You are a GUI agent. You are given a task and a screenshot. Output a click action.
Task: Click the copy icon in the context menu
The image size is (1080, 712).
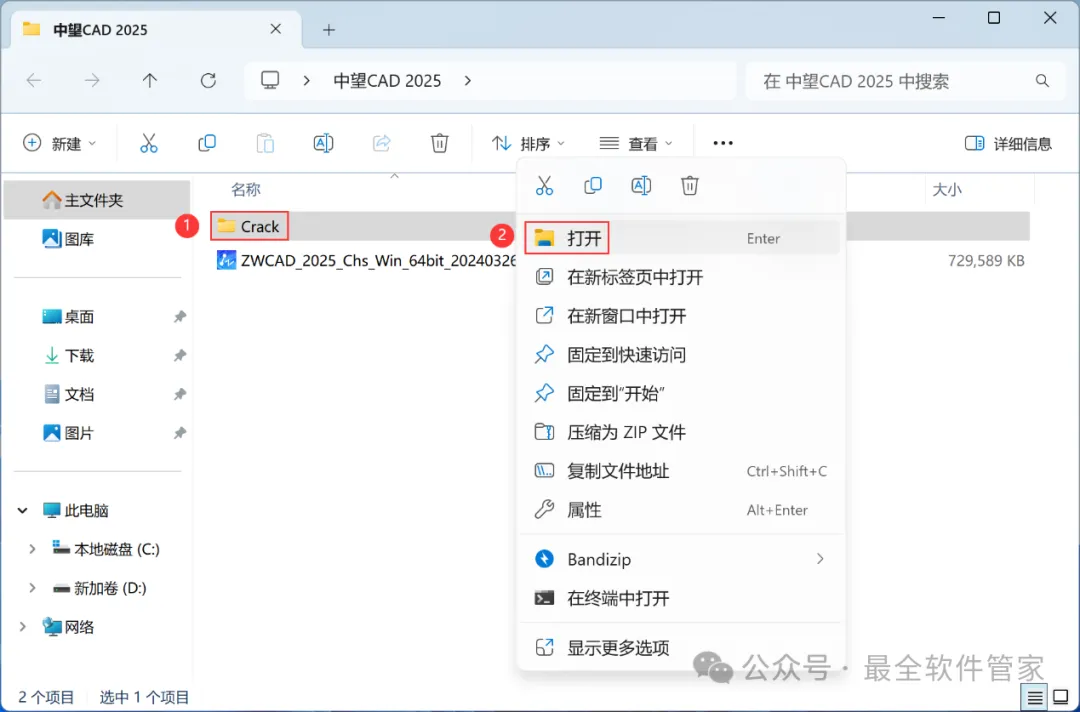point(592,185)
